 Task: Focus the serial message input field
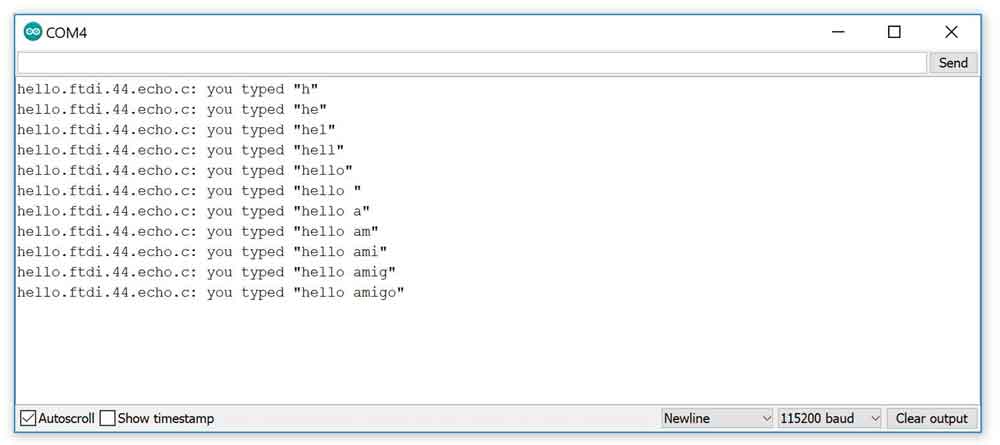pyautogui.click(x=472, y=63)
